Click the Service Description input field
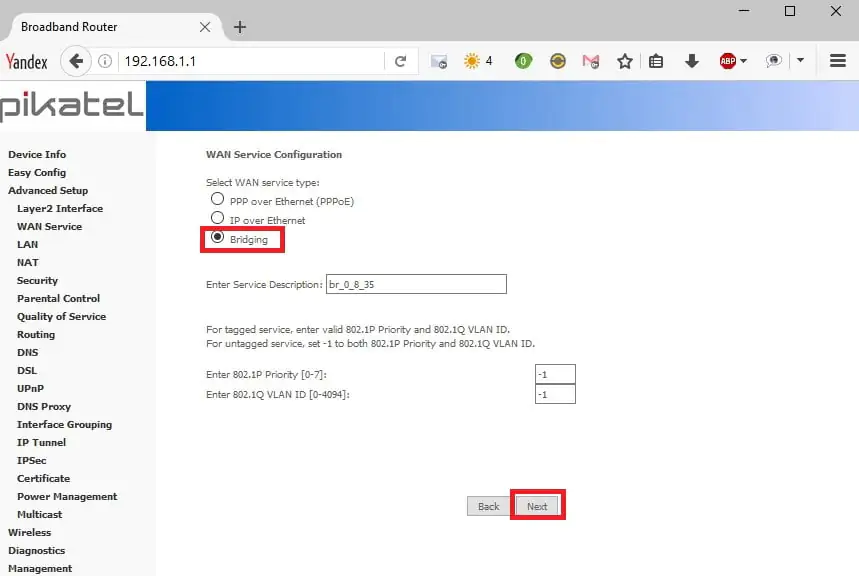 [416, 284]
